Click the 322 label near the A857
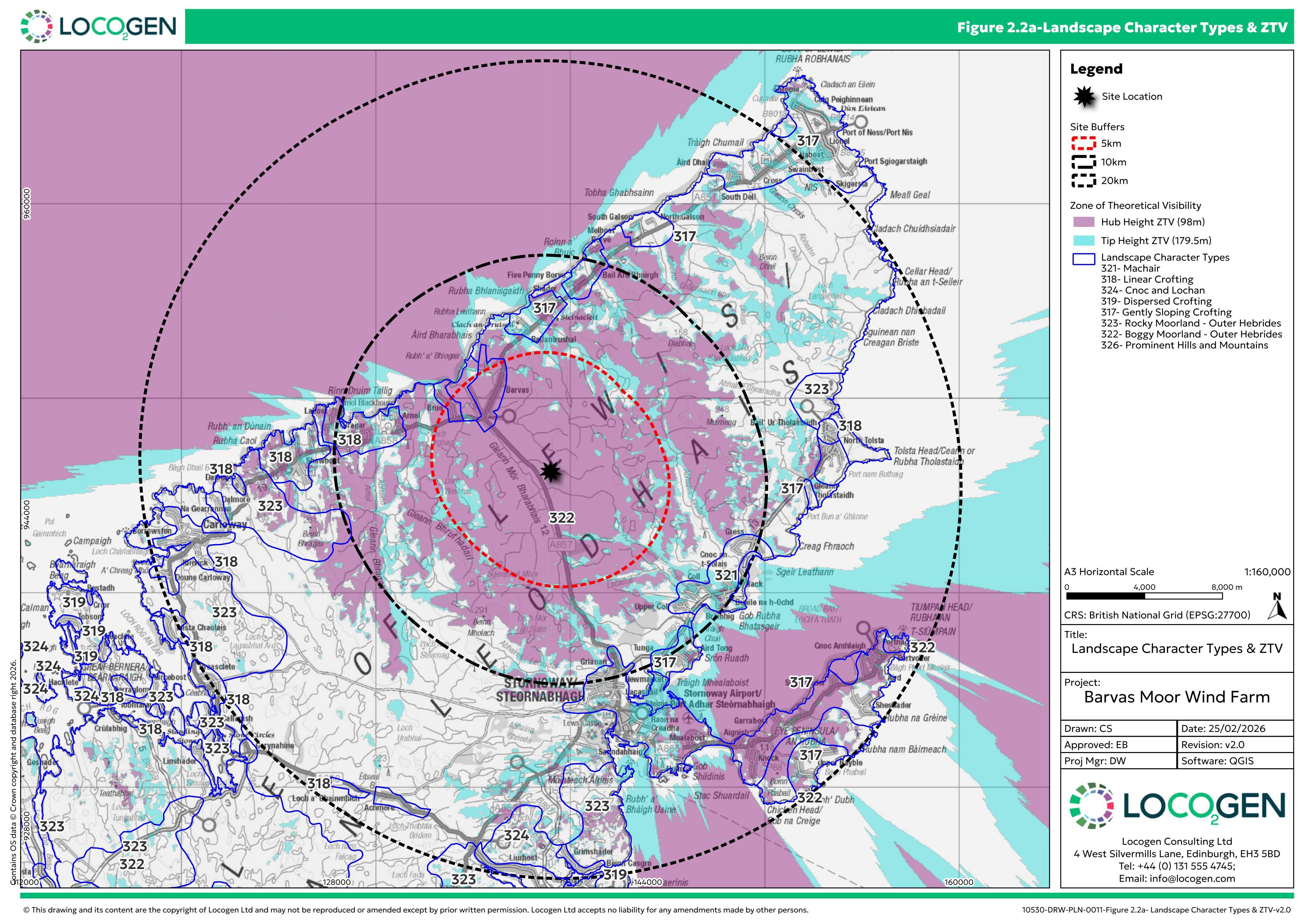The height and width of the screenshot is (924, 1307). point(561,518)
